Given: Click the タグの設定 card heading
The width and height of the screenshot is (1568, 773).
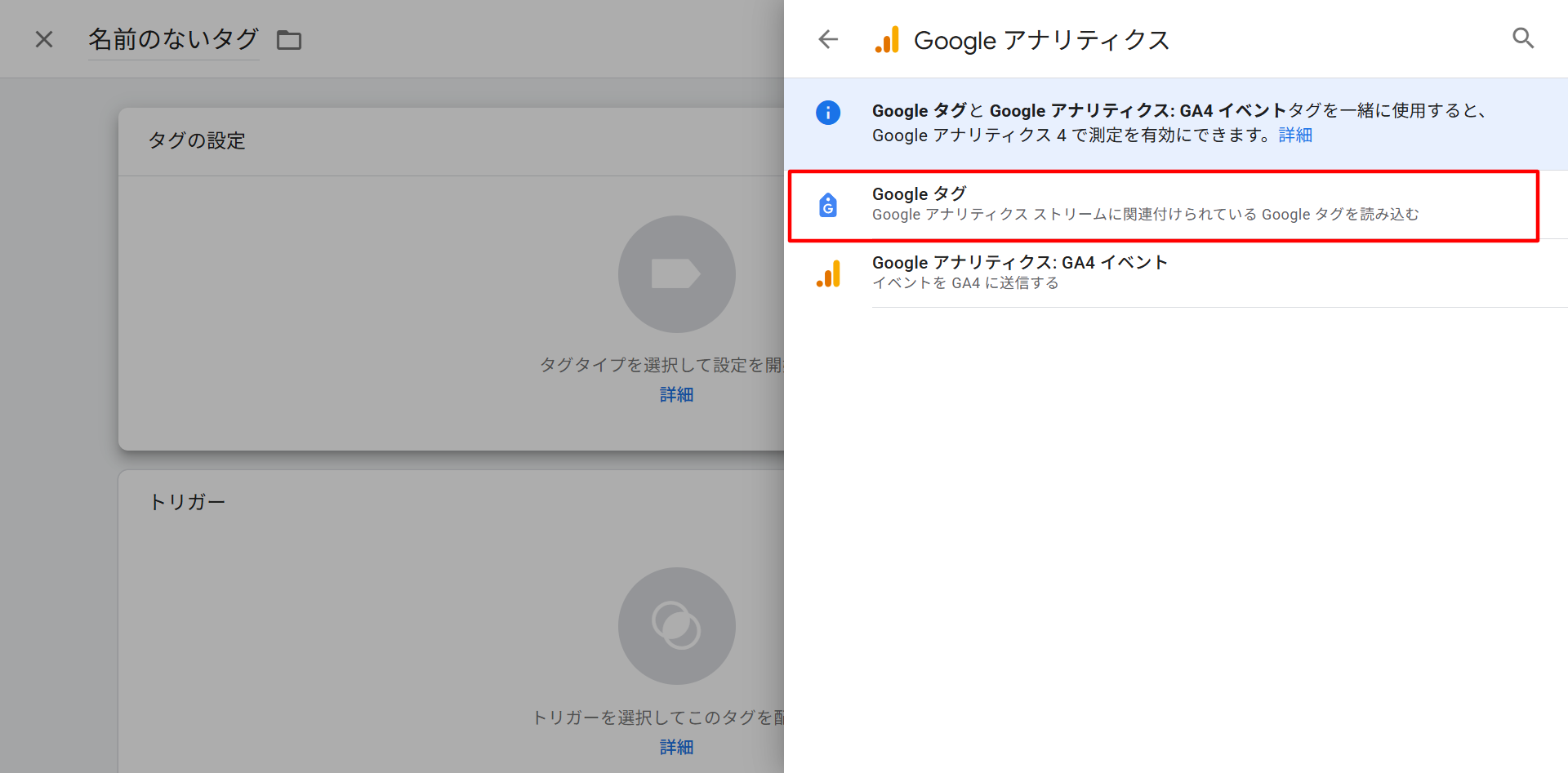Looking at the screenshot, I should tap(197, 141).
